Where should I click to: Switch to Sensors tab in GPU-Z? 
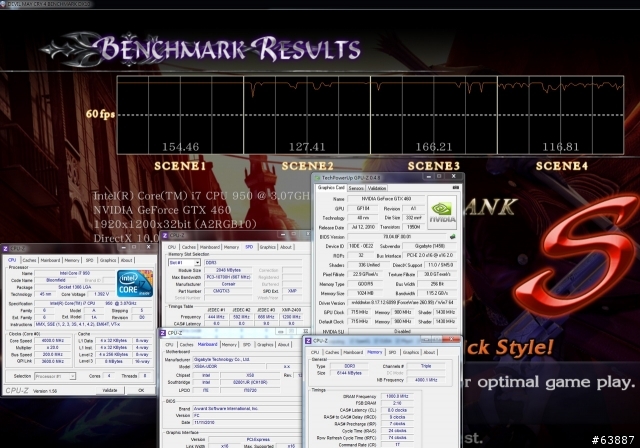[356, 188]
